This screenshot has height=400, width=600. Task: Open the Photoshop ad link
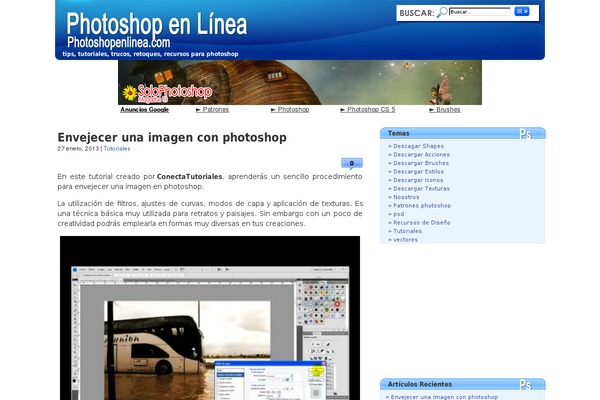(x=290, y=109)
